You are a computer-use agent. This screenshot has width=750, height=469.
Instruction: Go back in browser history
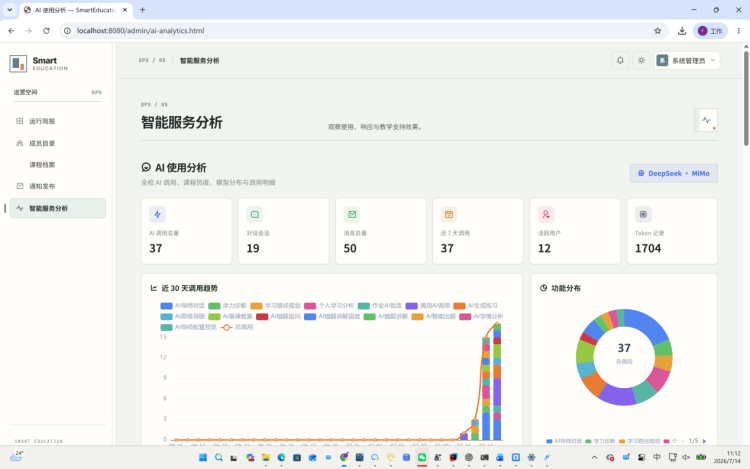coord(11,31)
